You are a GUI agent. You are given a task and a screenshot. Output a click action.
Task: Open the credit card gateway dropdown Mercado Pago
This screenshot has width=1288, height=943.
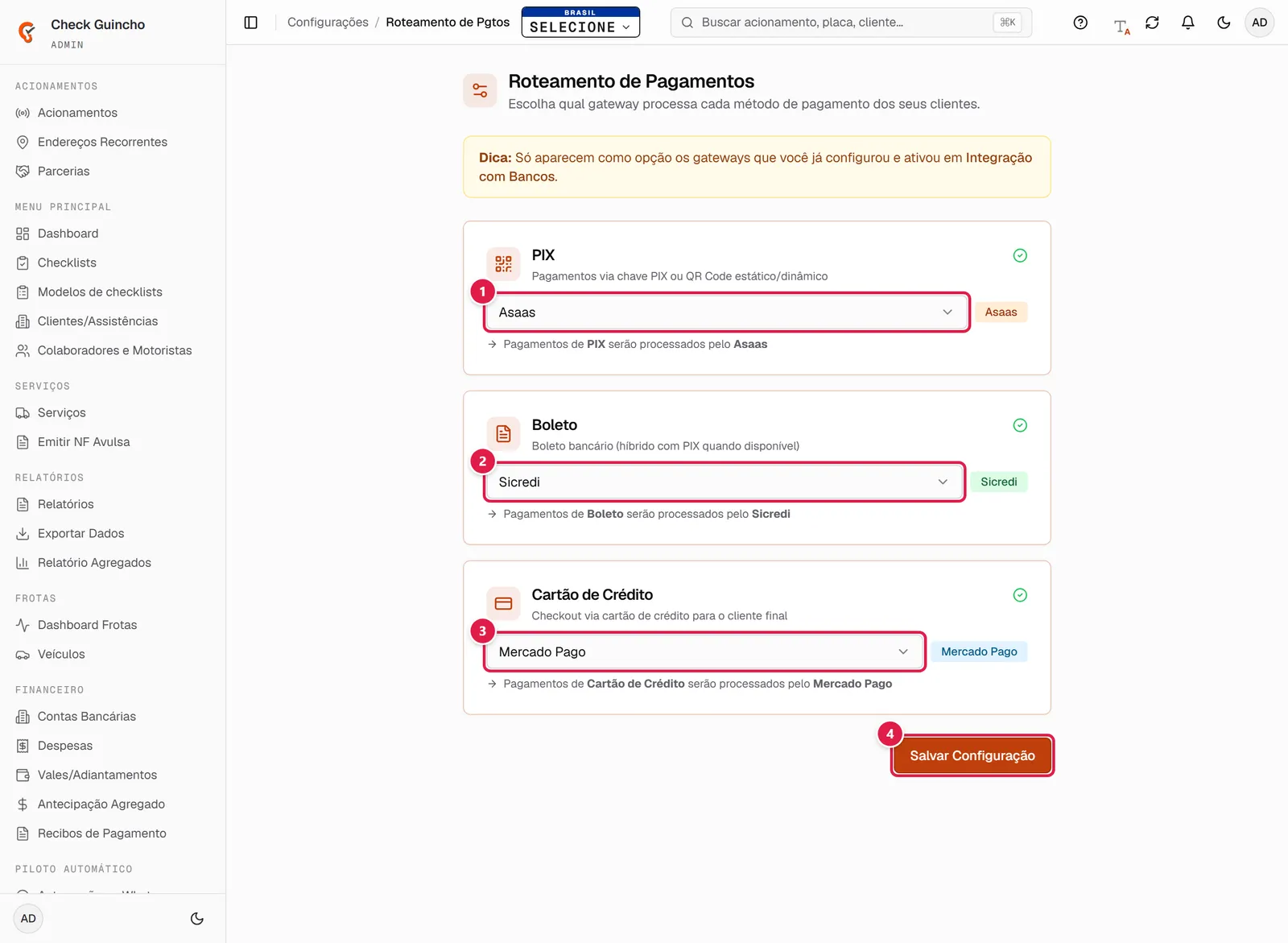click(x=704, y=651)
